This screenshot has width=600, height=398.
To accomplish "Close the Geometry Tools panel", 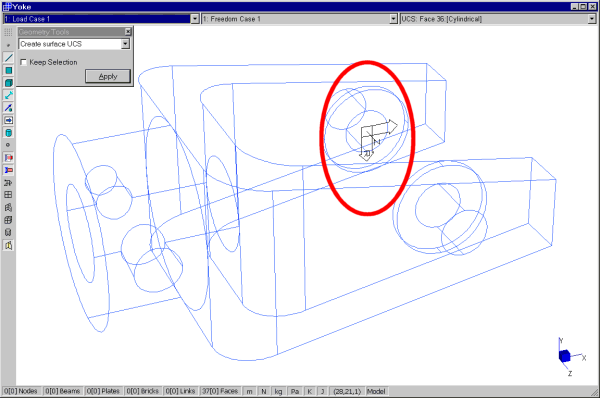I will (128, 32).
